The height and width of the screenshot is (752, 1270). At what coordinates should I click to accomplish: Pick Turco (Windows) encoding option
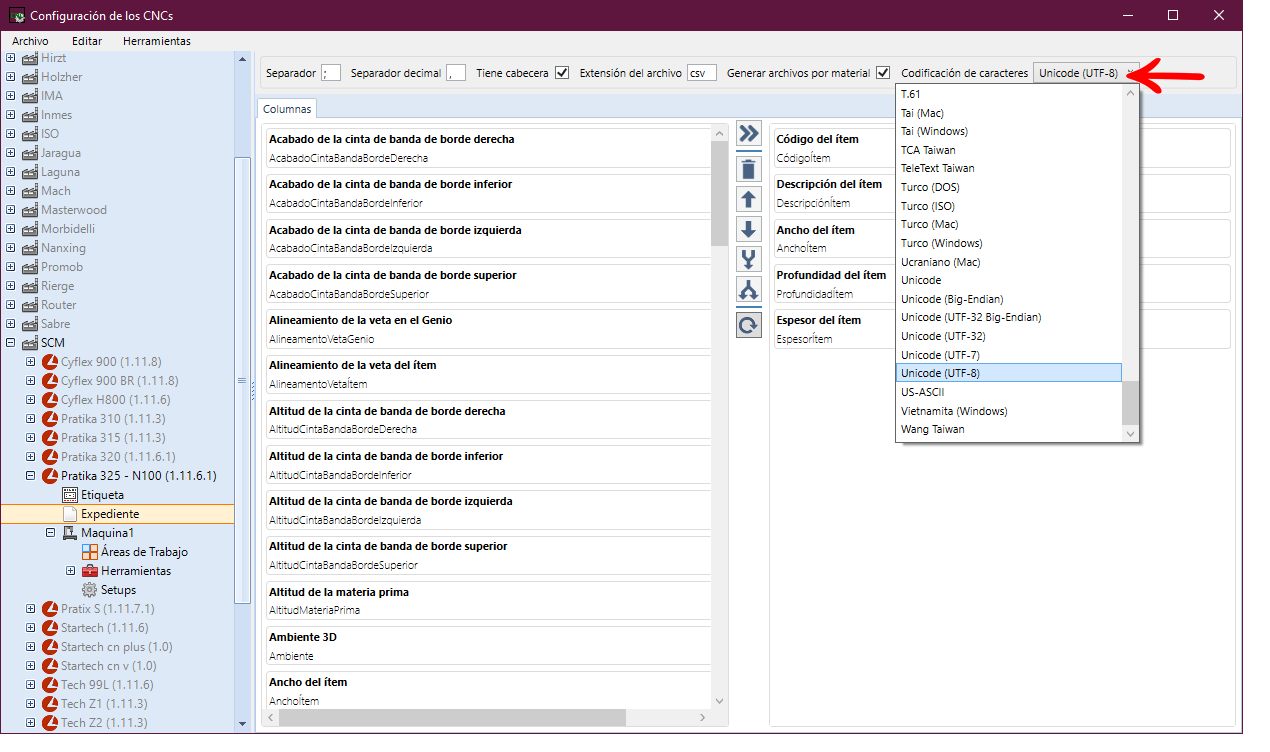[1009, 243]
